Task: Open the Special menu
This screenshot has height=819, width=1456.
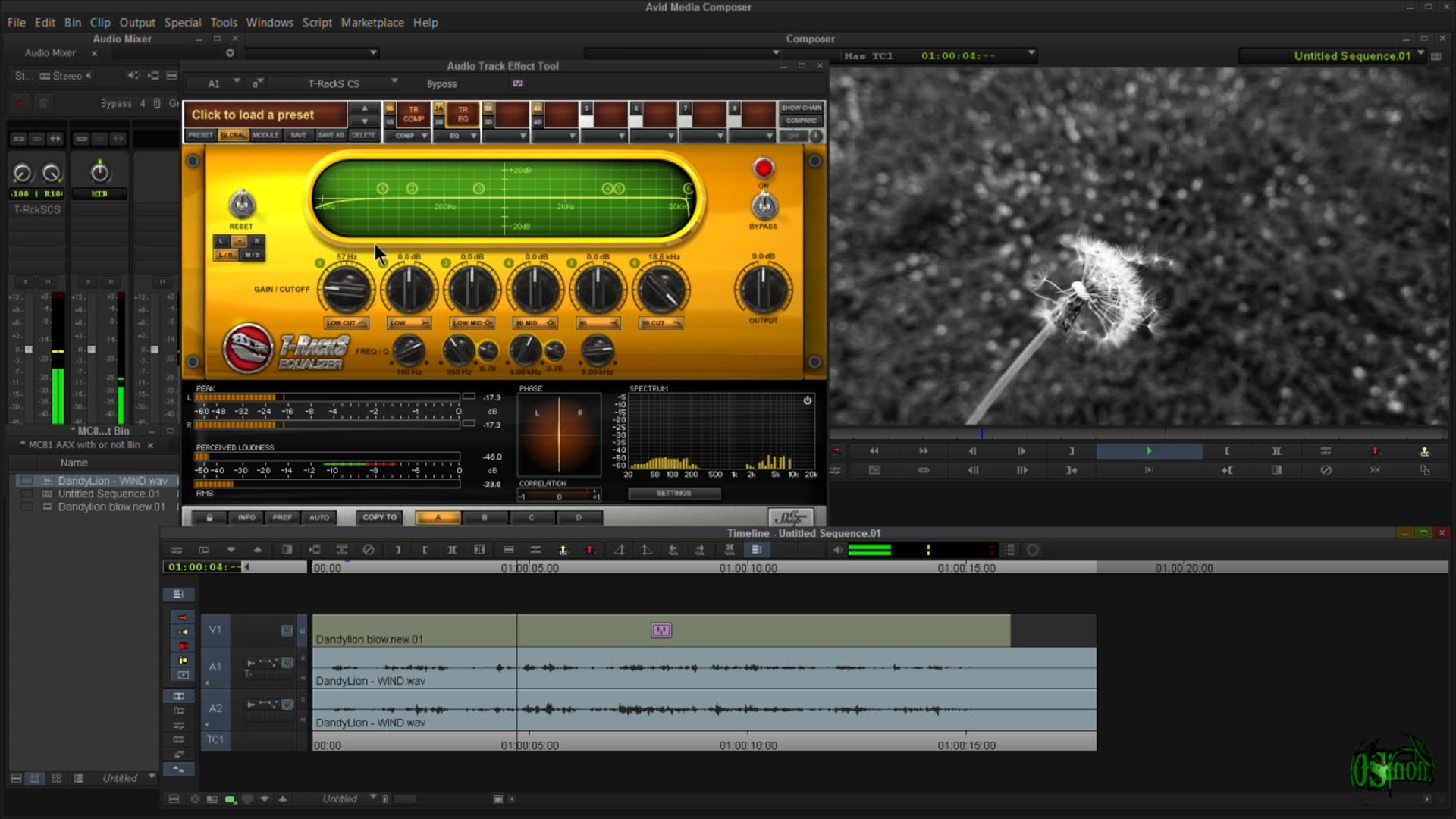Action: point(182,23)
